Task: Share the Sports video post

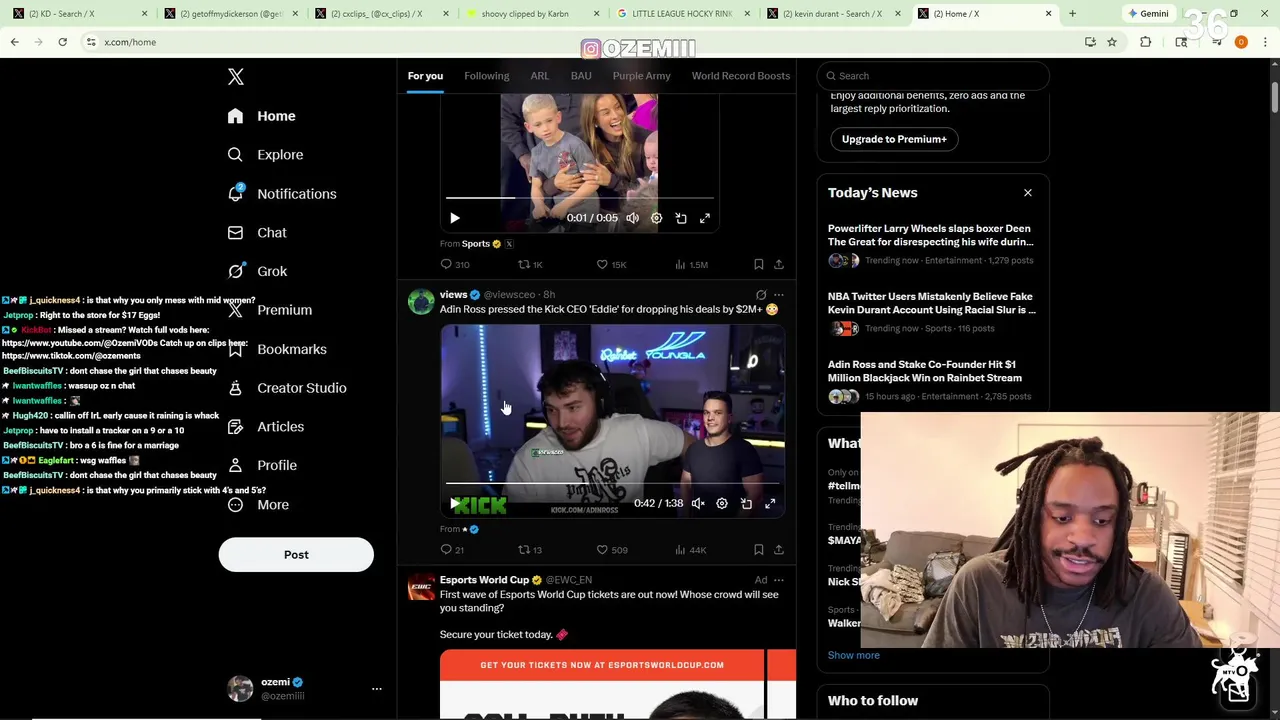Action: point(779,265)
